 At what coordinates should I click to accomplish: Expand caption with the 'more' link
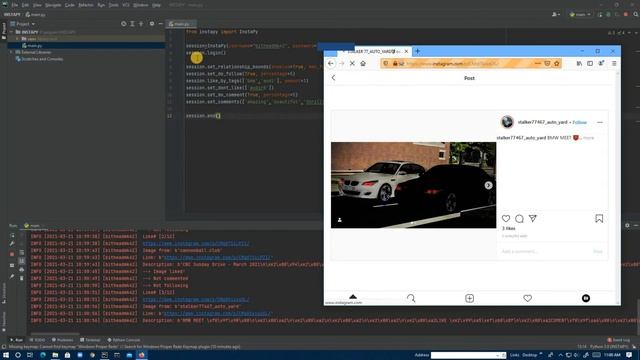click(588, 138)
